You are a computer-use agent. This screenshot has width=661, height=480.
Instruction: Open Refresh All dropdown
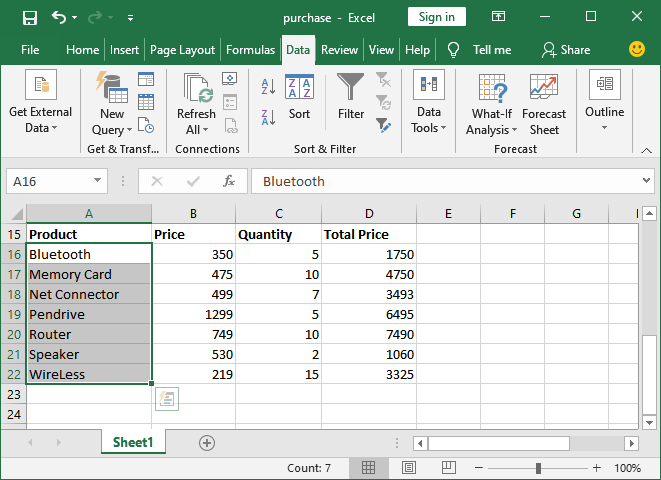click(x=196, y=104)
